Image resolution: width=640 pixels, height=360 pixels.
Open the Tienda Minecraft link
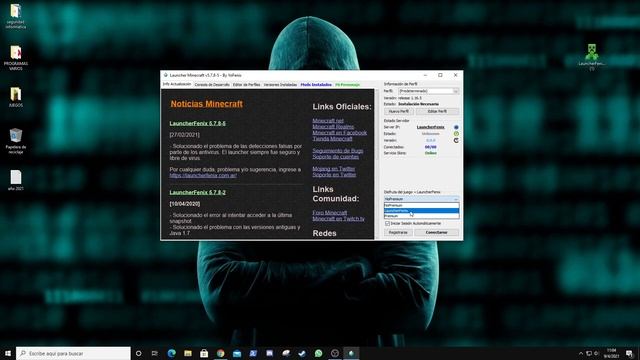click(332, 139)
